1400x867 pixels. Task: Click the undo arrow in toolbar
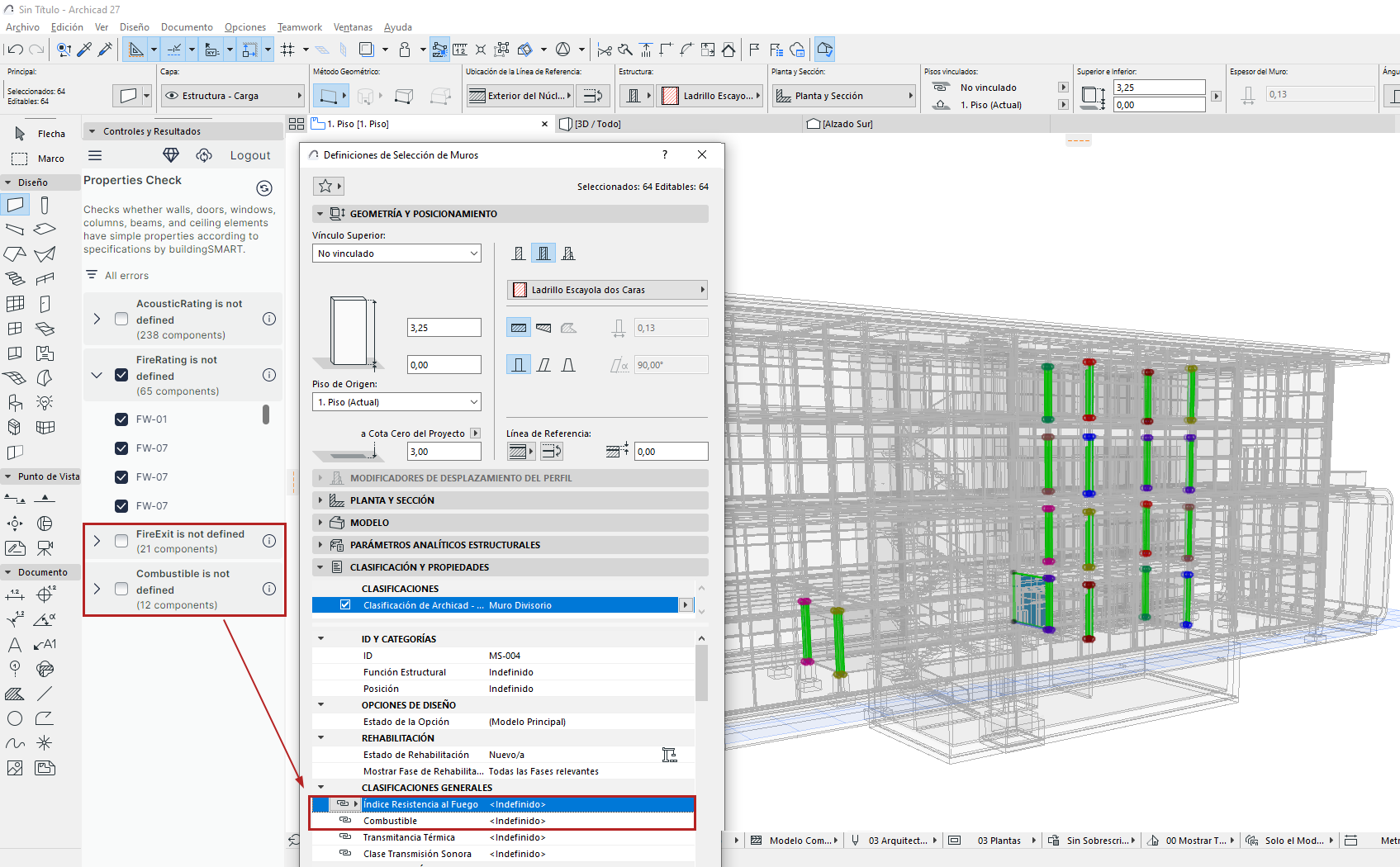tap(16, 50)
